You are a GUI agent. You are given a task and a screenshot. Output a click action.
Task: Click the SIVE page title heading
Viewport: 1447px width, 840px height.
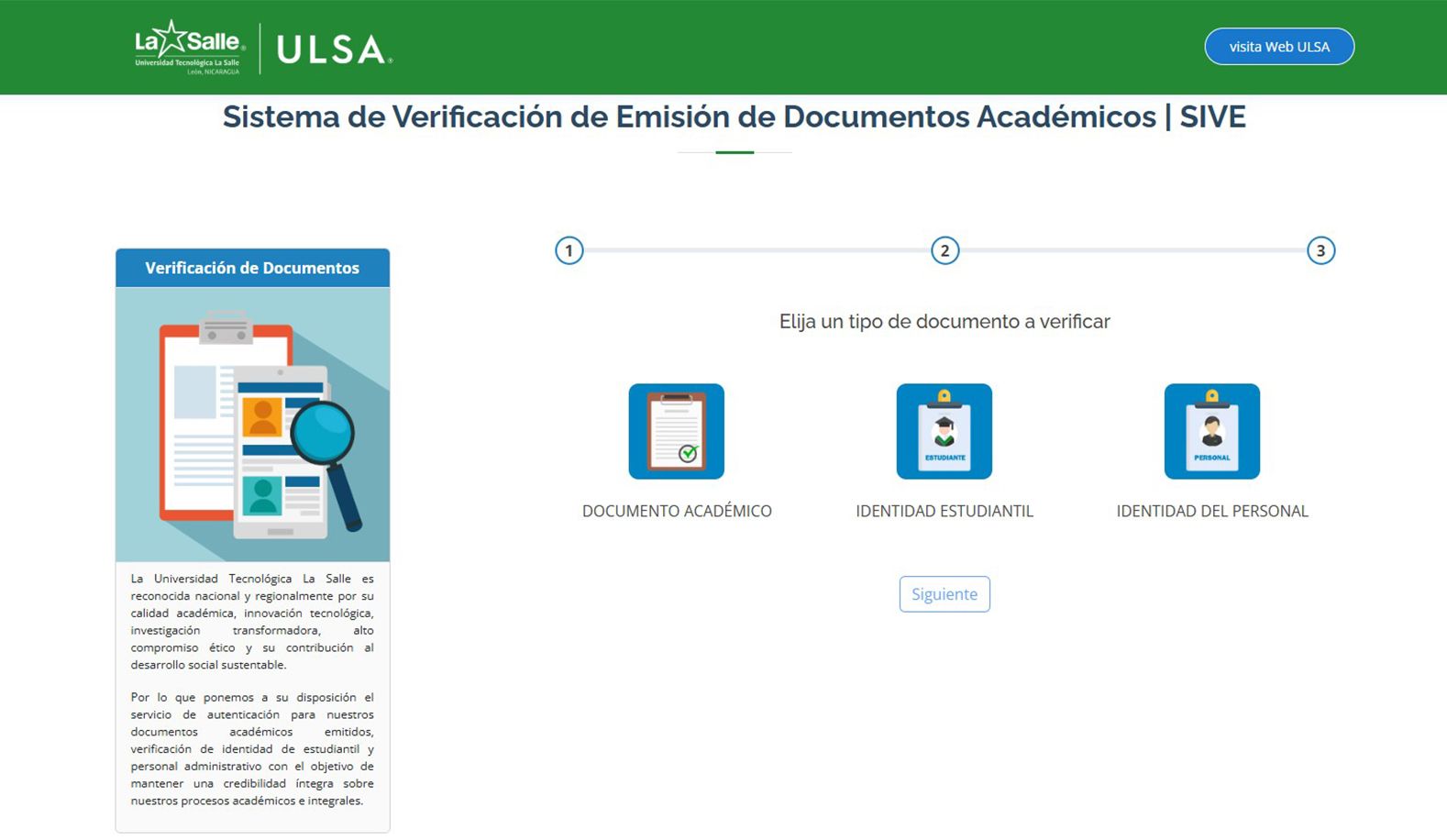[734, 117]
